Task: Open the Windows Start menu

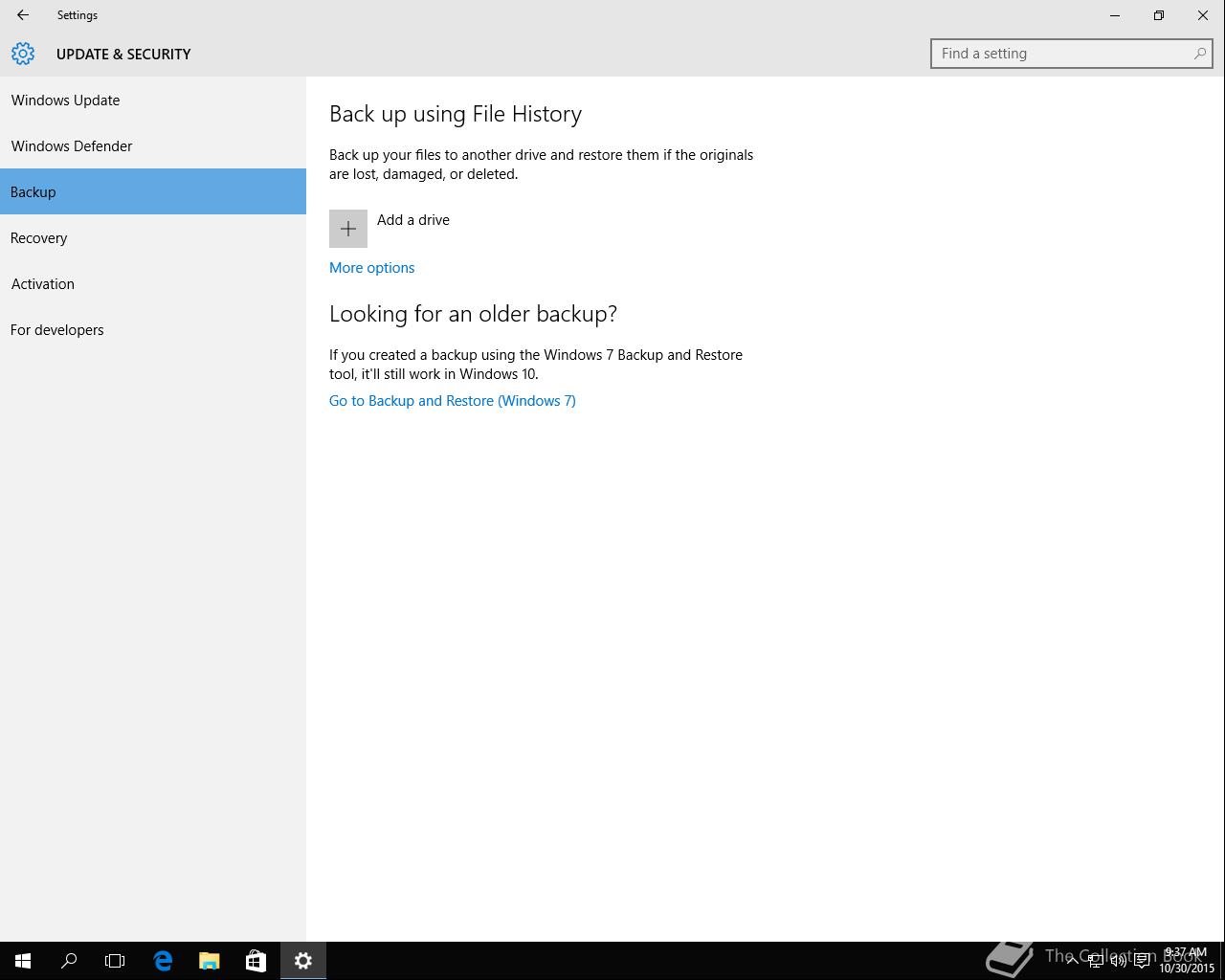Action: click(23, 961)
